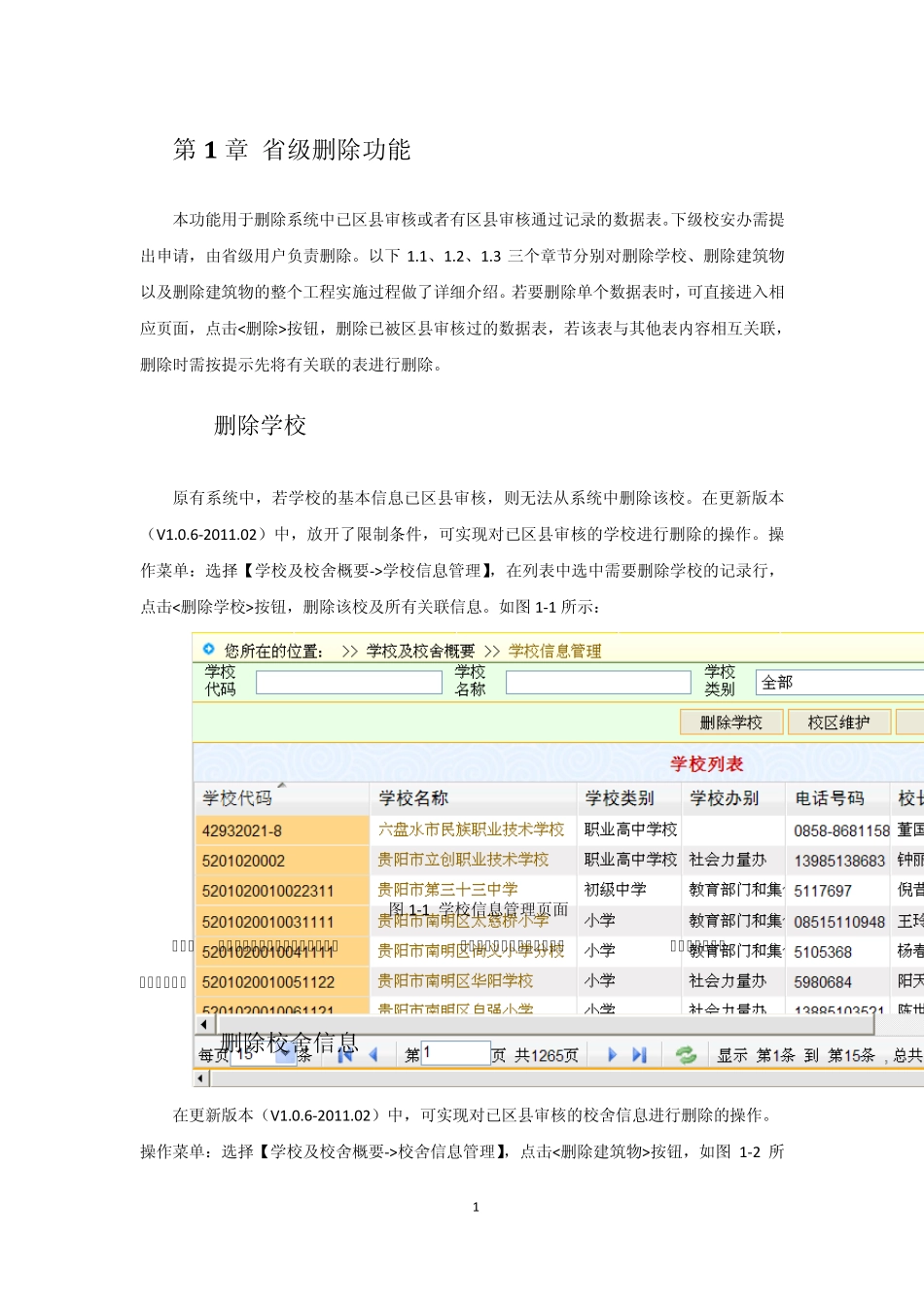Go to previous page arrow in pager
The image size is (924, 1307).
pyautogui.click(x=373, y=1054)
